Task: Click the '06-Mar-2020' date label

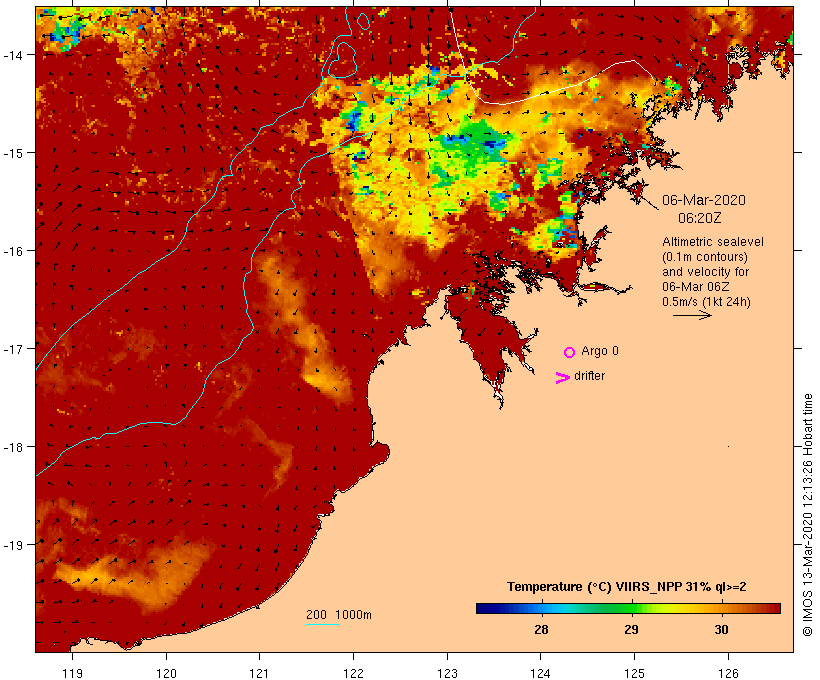Action: [x=703, y=200]
